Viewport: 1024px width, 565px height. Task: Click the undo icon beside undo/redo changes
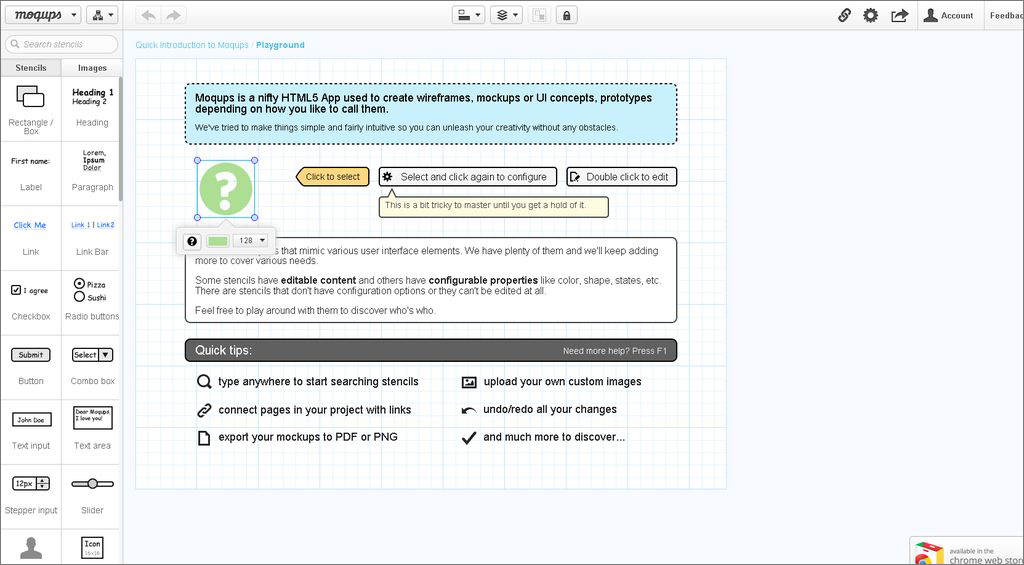[469, 410]
